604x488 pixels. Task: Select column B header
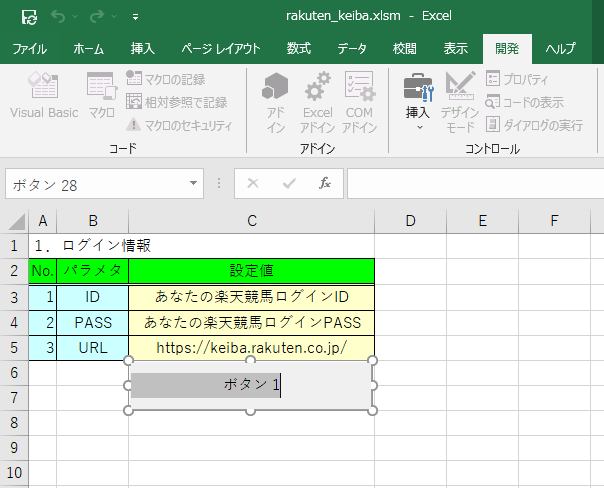(93, 221)
